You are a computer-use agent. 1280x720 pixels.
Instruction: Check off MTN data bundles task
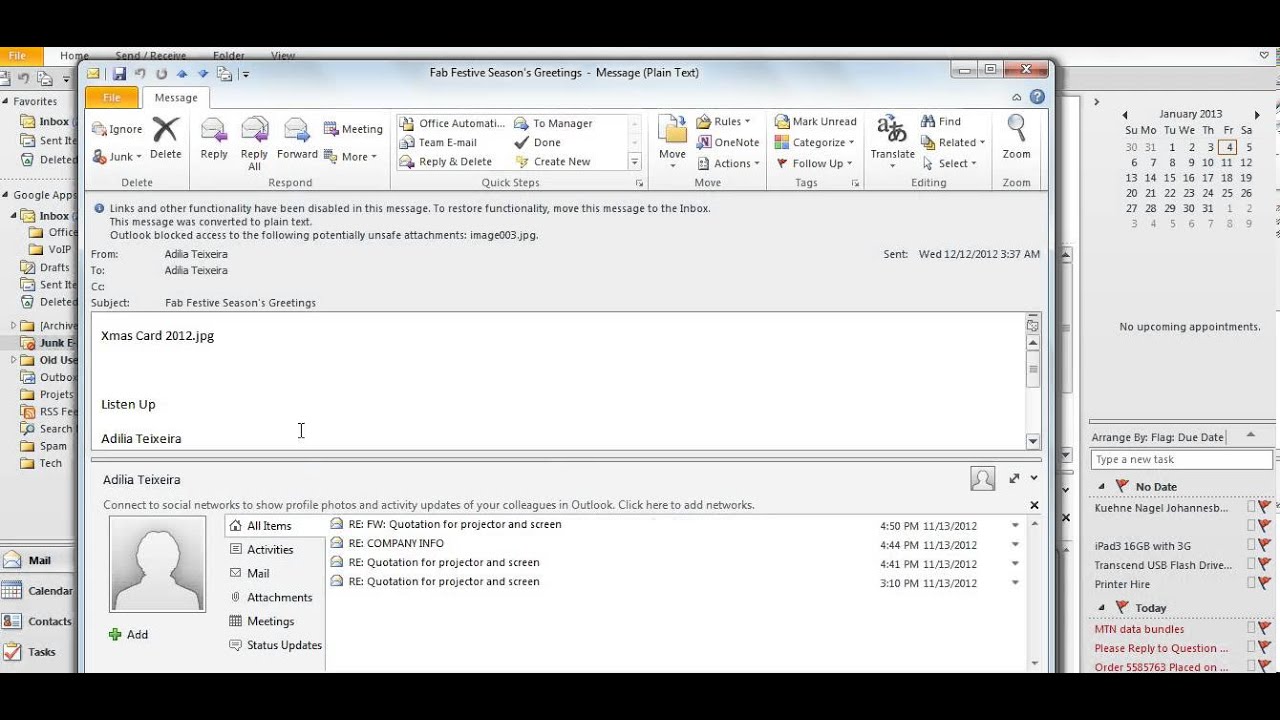point(1251,629)
